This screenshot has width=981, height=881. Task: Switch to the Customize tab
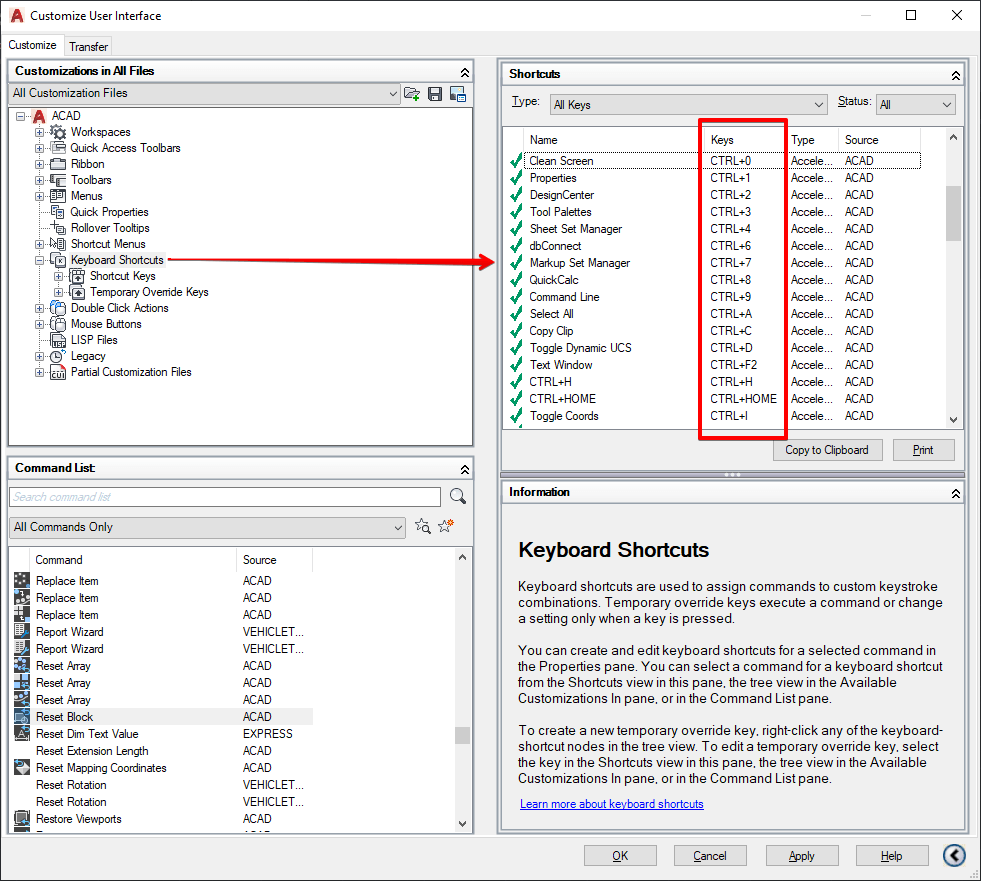[32, 45]
